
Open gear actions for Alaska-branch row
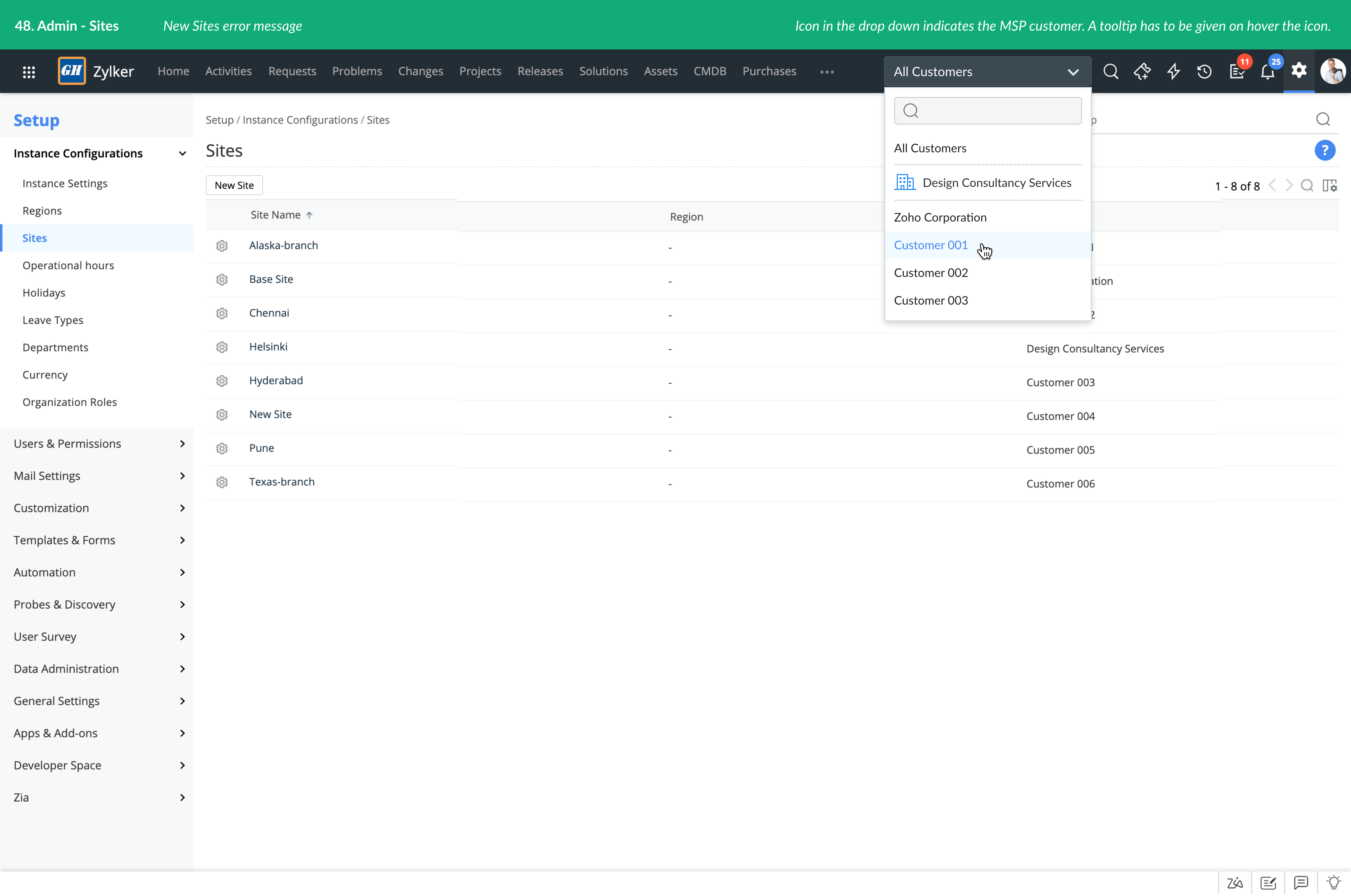[x=222, y=246]
